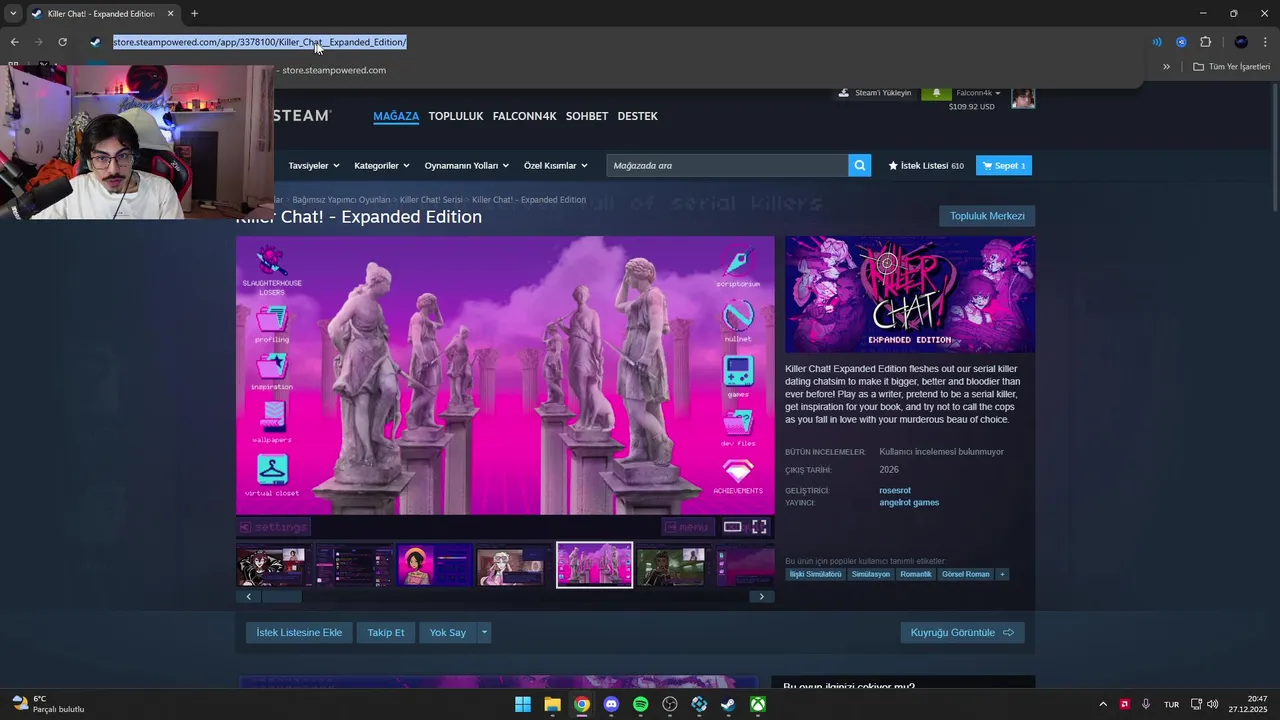1280x720 pixels.
Task: Open İstek Listesi wishlist link
Action: click(x=926, y=165)
